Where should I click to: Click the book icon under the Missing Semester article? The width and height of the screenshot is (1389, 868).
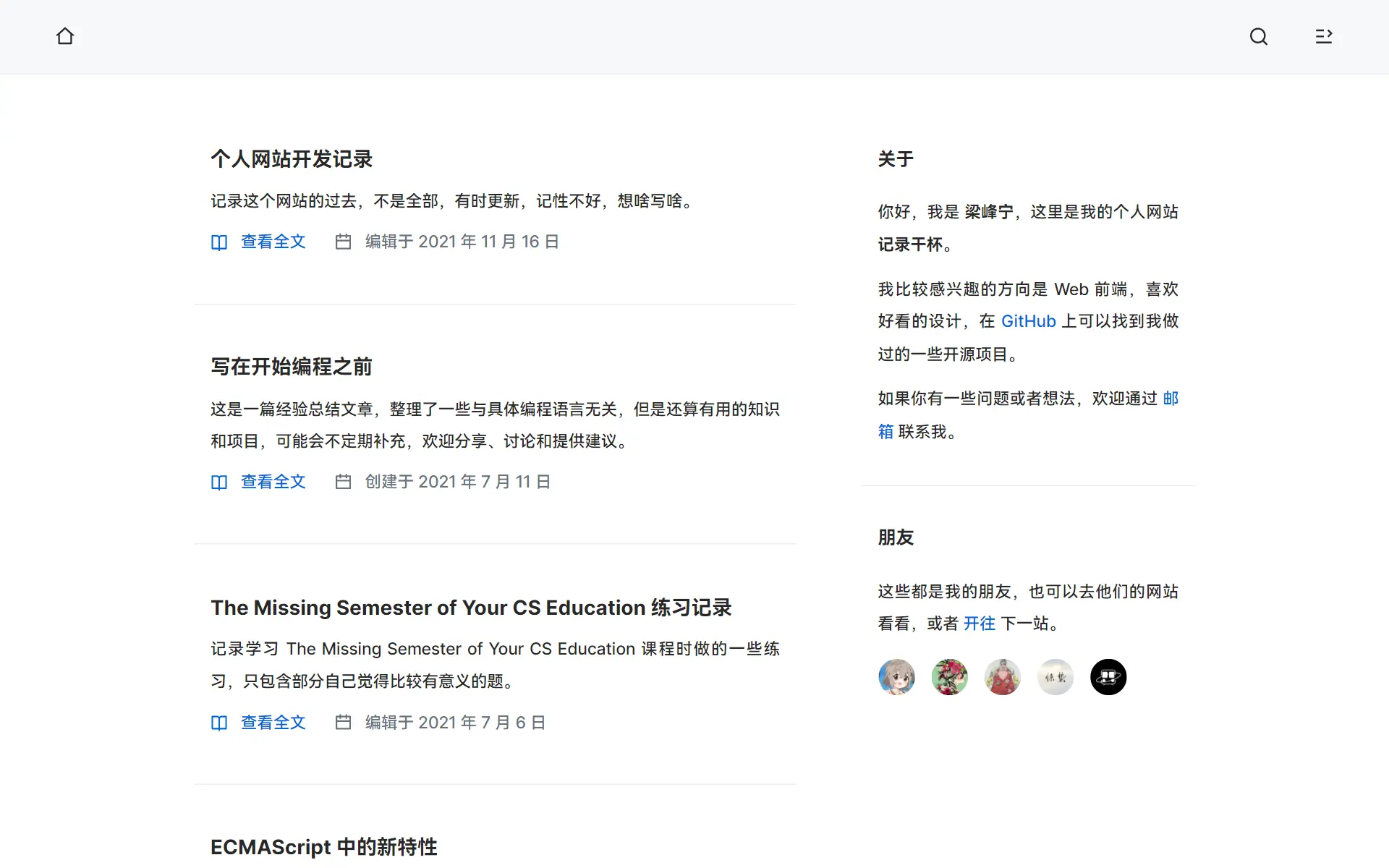(x=218, y=723)
